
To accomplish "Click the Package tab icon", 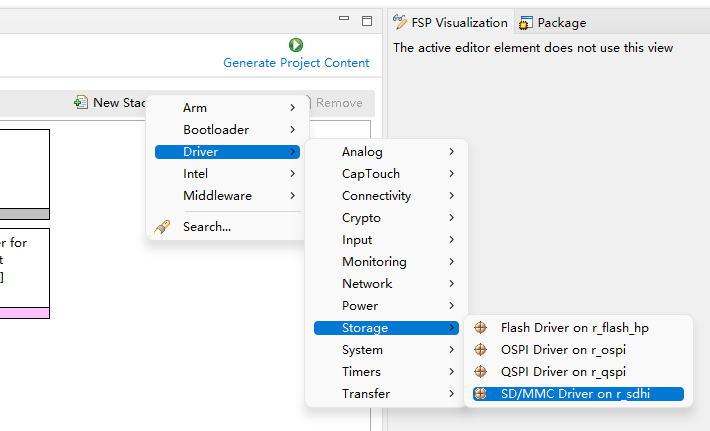I will [525, 23].
